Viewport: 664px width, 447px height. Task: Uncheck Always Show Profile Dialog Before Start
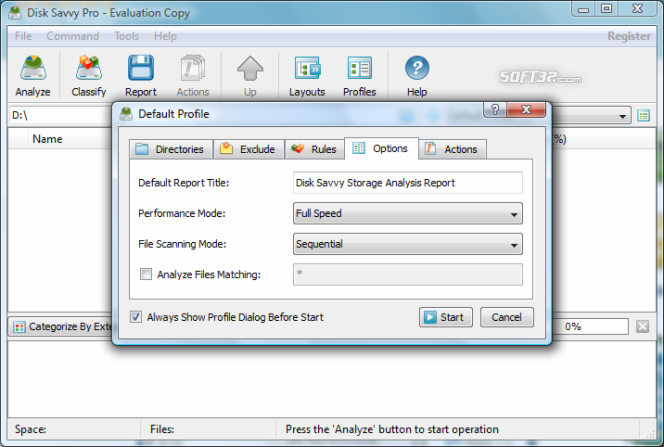[136, 317]
